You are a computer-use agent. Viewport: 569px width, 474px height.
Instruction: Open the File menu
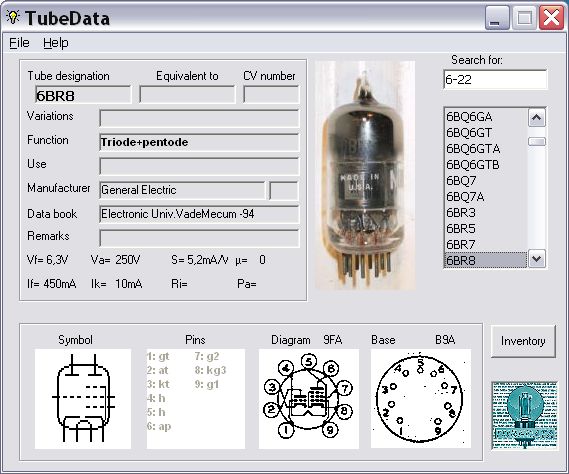19,43
